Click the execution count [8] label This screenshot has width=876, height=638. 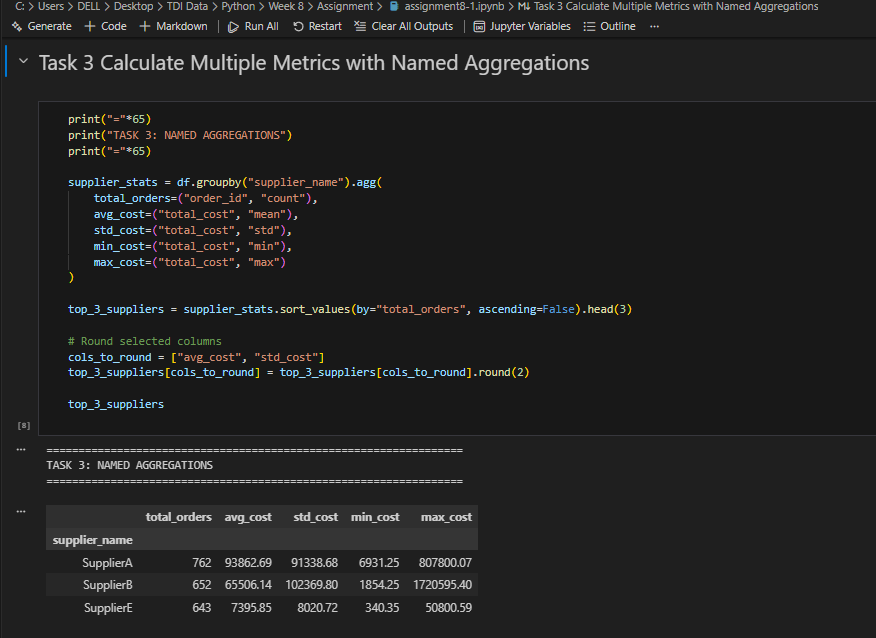point(23,426)
